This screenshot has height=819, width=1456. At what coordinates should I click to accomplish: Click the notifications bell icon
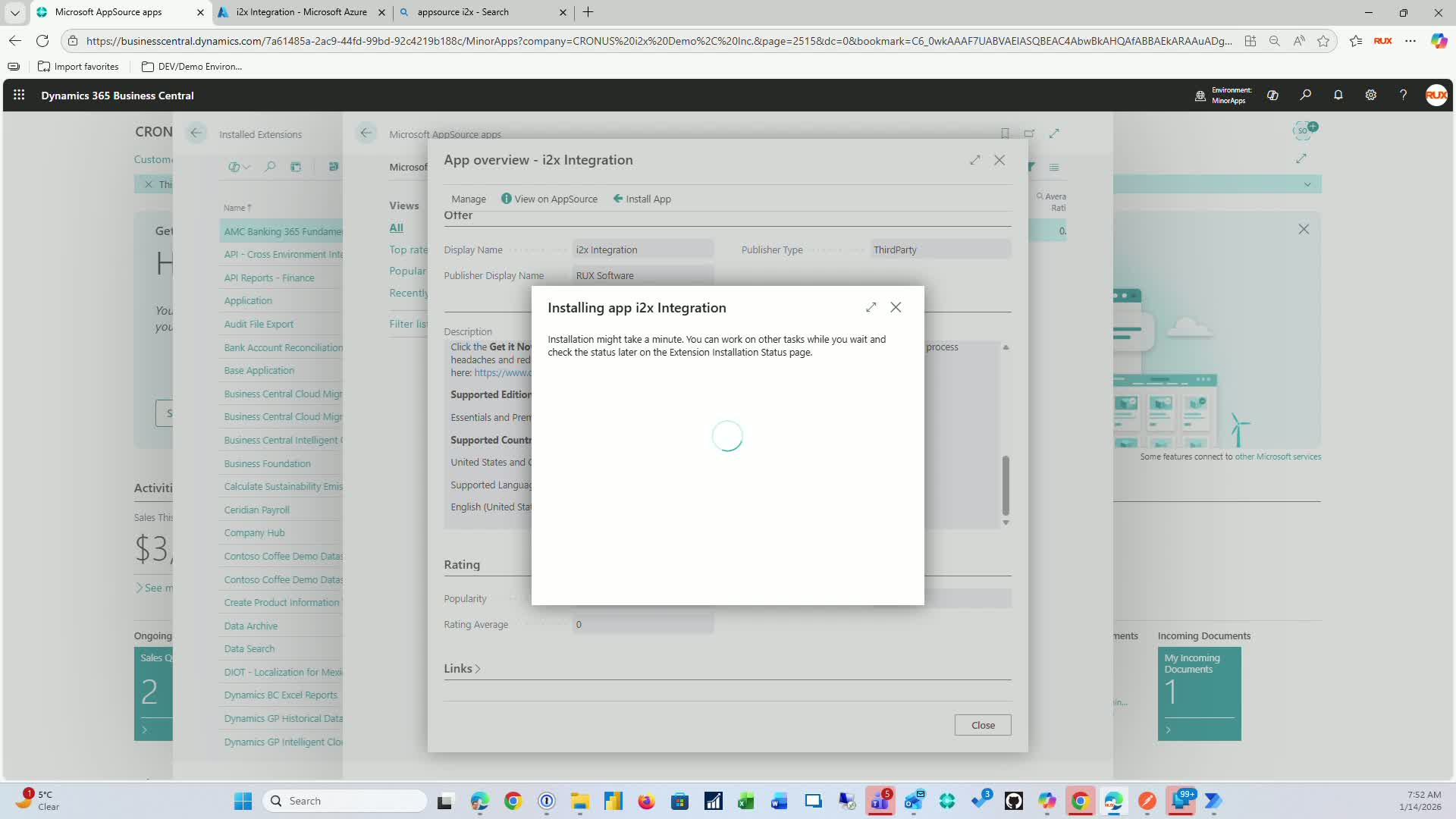pos(1338,96)
